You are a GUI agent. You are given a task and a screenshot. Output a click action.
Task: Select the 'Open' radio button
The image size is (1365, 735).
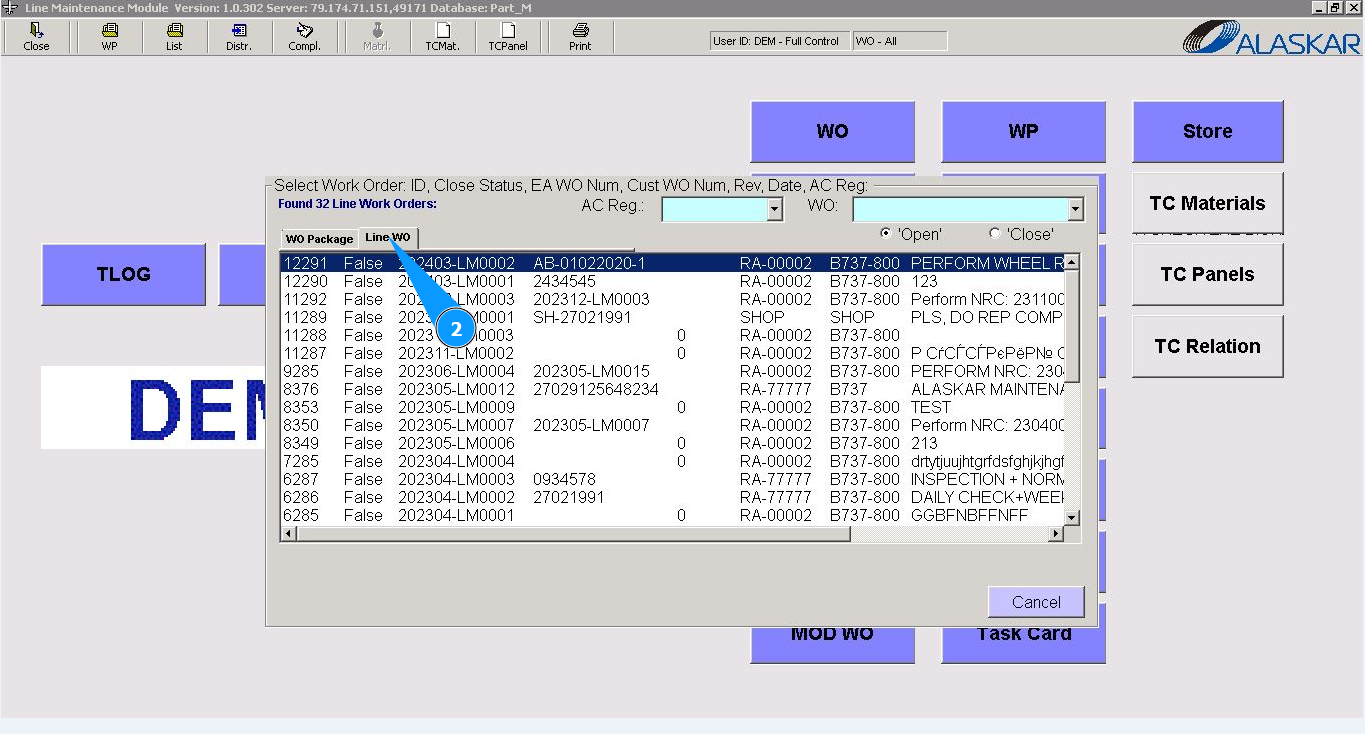coord(886,233)
